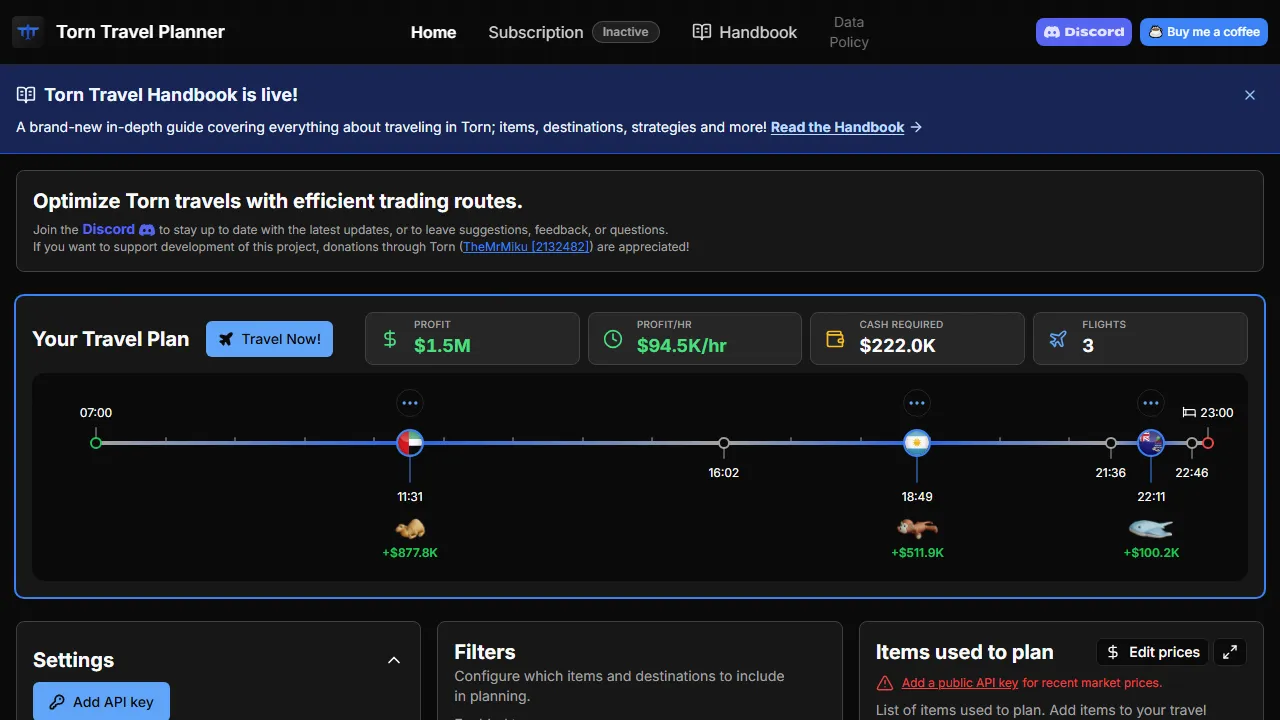Click the Torn Travel Planner plane logo
Screen dimensions: 1280x720
click(27, 31)
